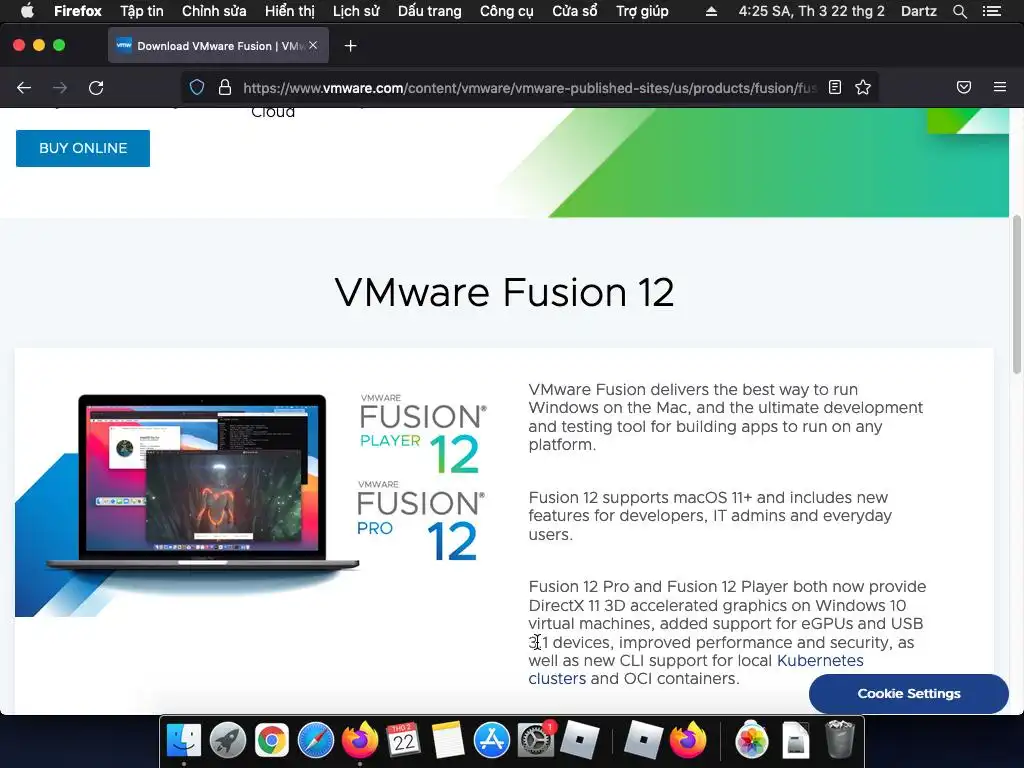Open the Dấu trang menu
Image resolution: width=1024 pixels, height=768 pixels.
click(x=429, y=11)
